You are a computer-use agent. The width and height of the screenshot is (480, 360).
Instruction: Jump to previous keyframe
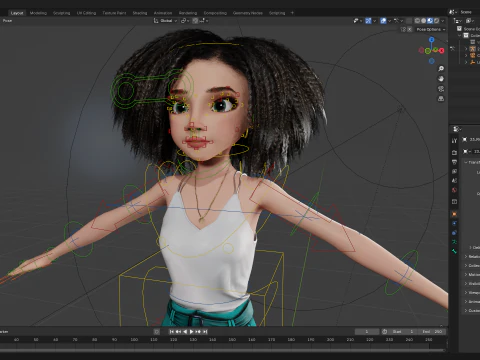point(178,332)
